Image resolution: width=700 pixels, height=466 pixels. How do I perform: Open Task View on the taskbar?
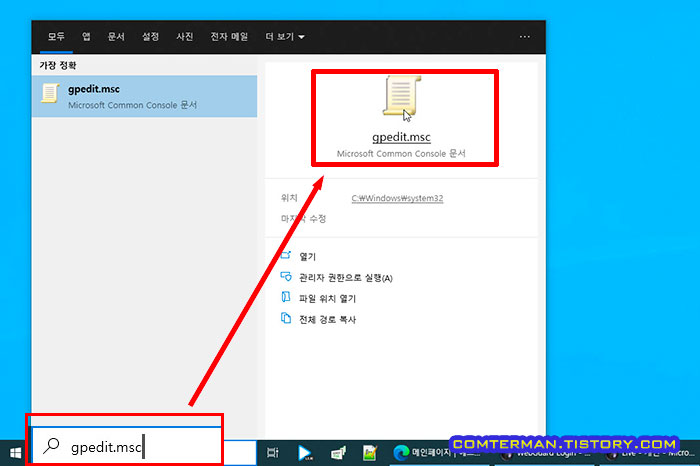click(x=272, y=453)
